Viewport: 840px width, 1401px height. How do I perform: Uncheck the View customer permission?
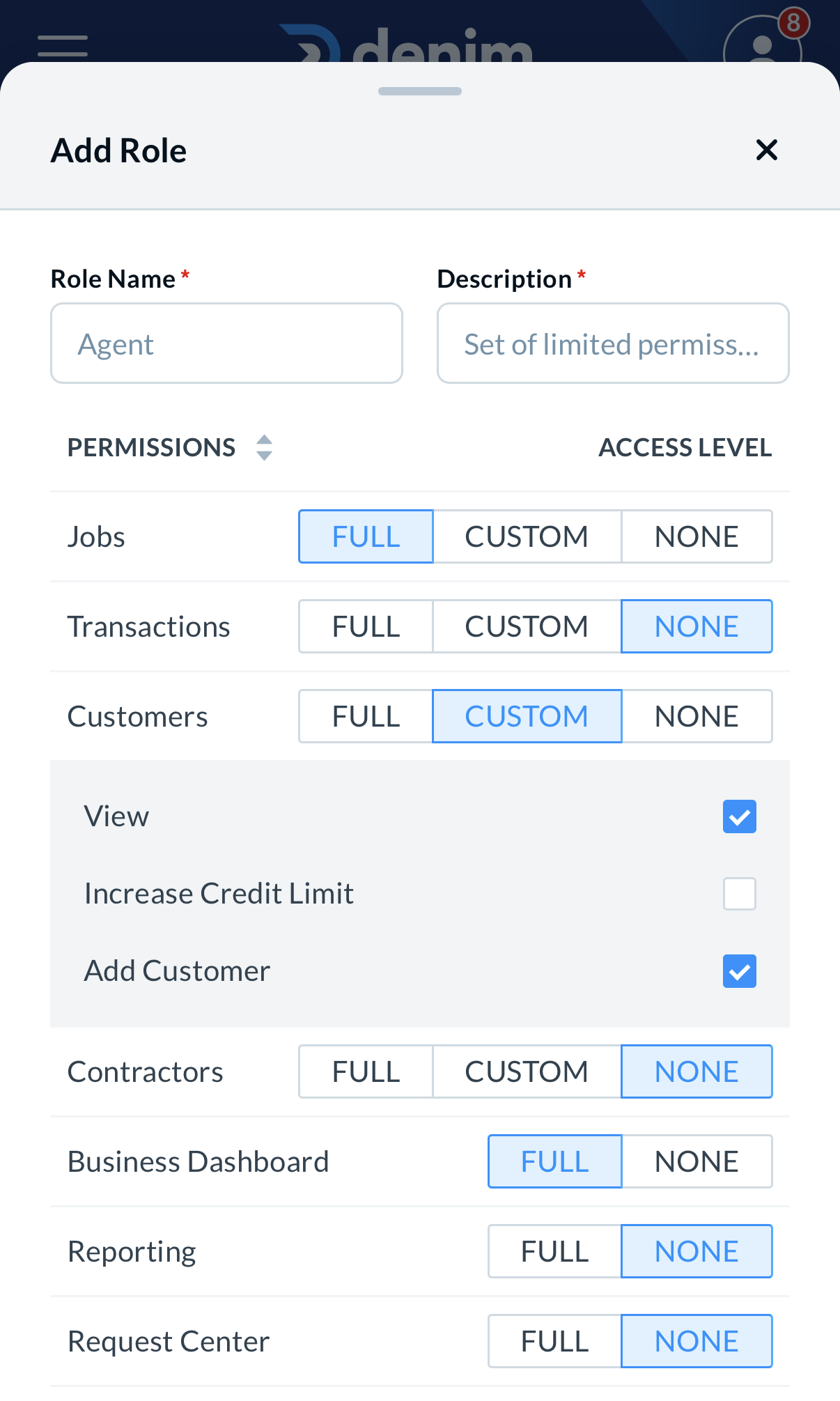(739, 816)
